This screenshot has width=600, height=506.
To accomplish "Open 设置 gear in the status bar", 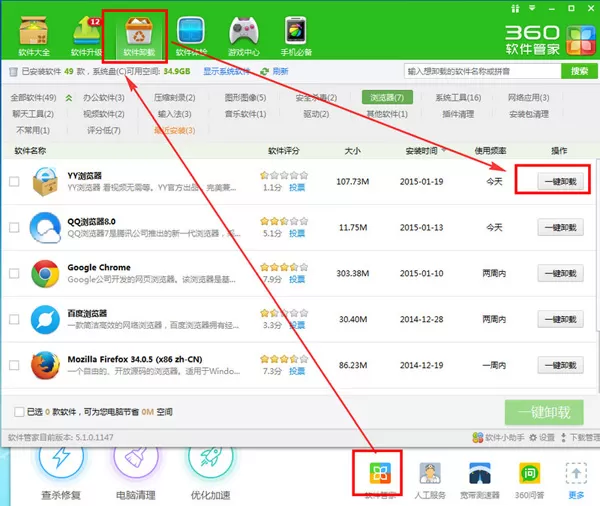I will [541, 437].
